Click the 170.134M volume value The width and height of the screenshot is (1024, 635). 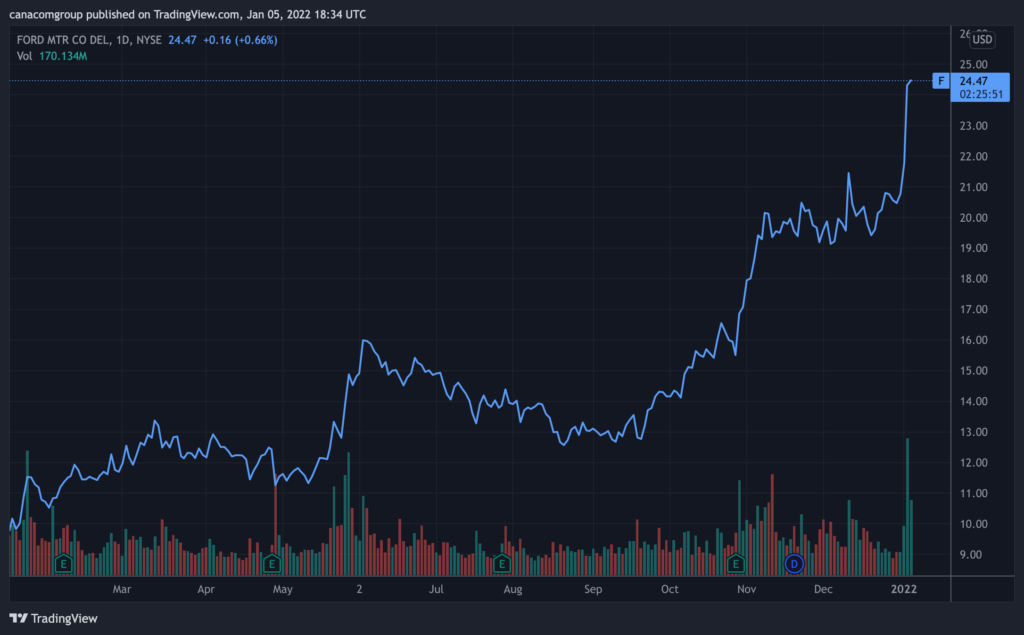(63, 56)
